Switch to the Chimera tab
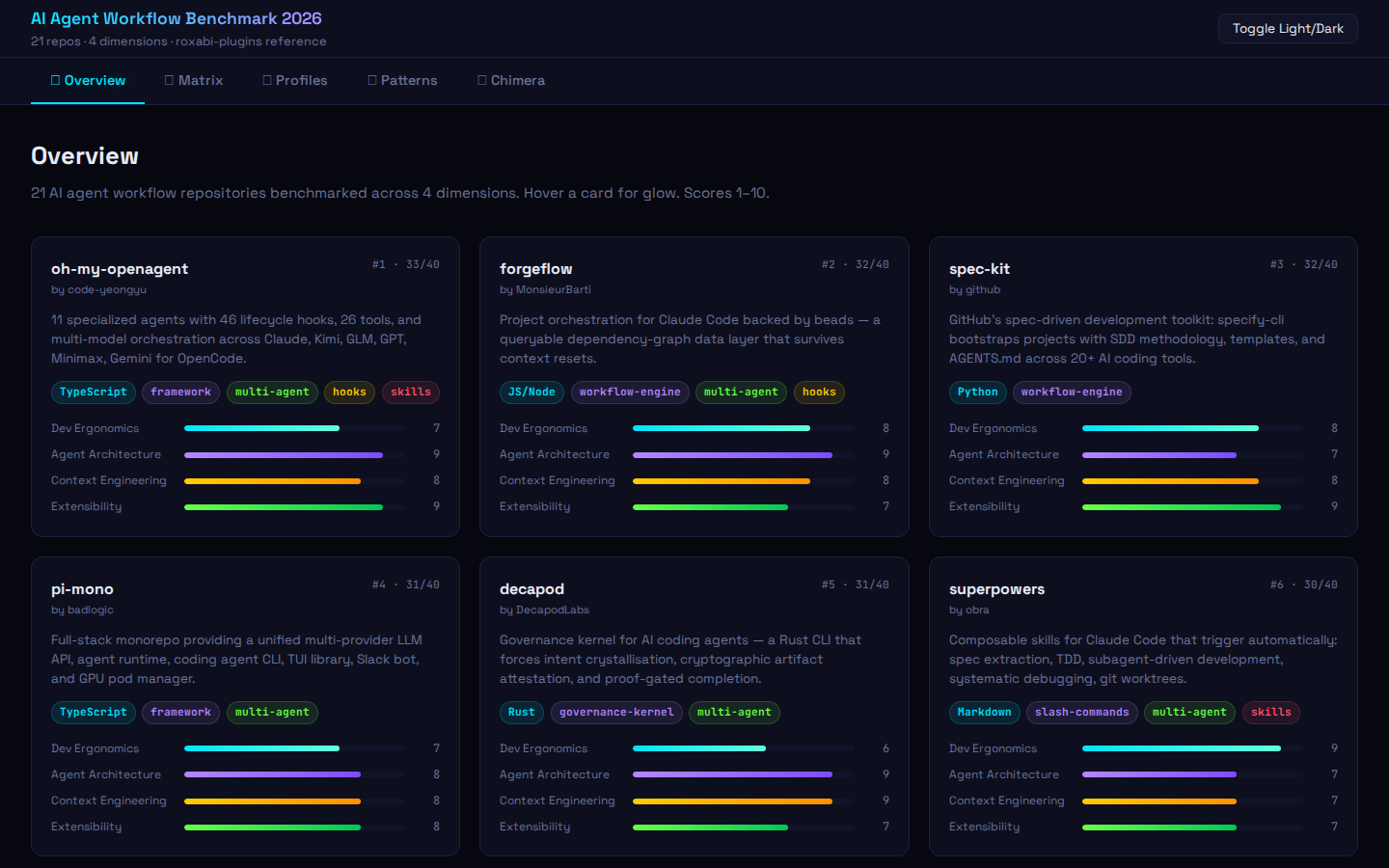The image size is (1389, 868). (510, 81)
